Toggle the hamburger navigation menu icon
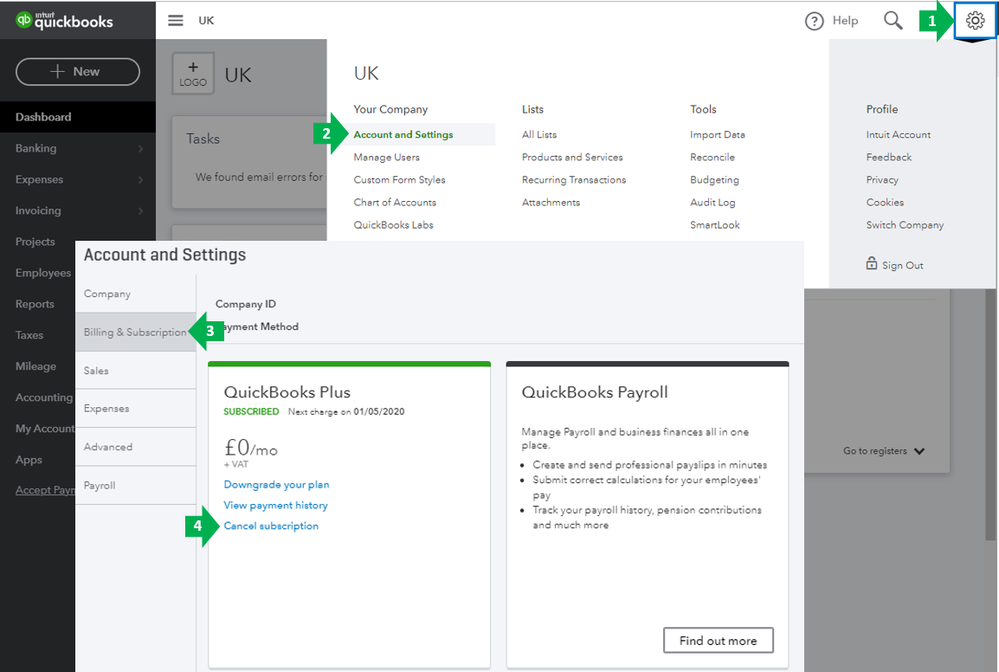Viewport: 999px width, 672px height. point(175,20)
